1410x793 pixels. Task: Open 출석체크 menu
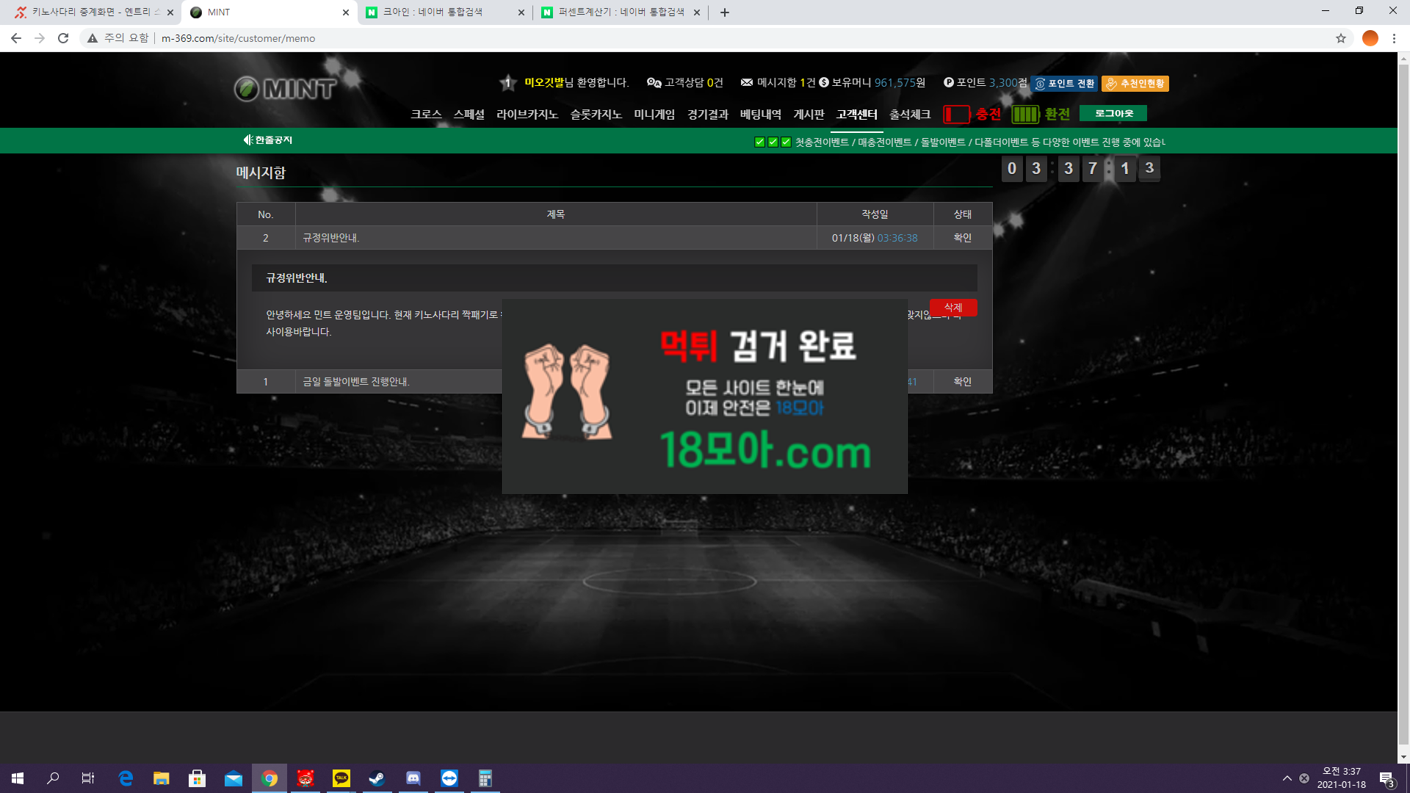click(910, 115)
